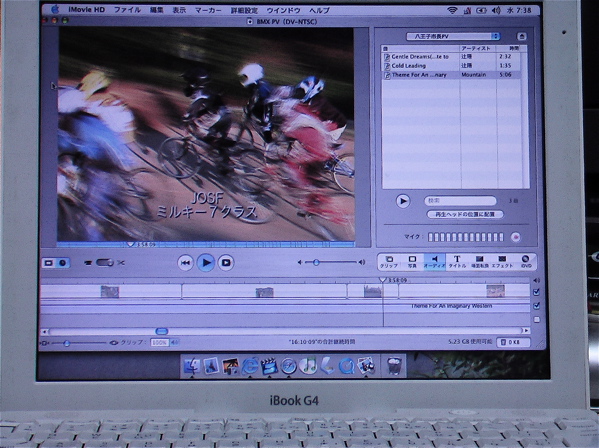Viewport: 599px width, 448px height.
Task: Check the second audio track checkbox
Action: [537, 320]
